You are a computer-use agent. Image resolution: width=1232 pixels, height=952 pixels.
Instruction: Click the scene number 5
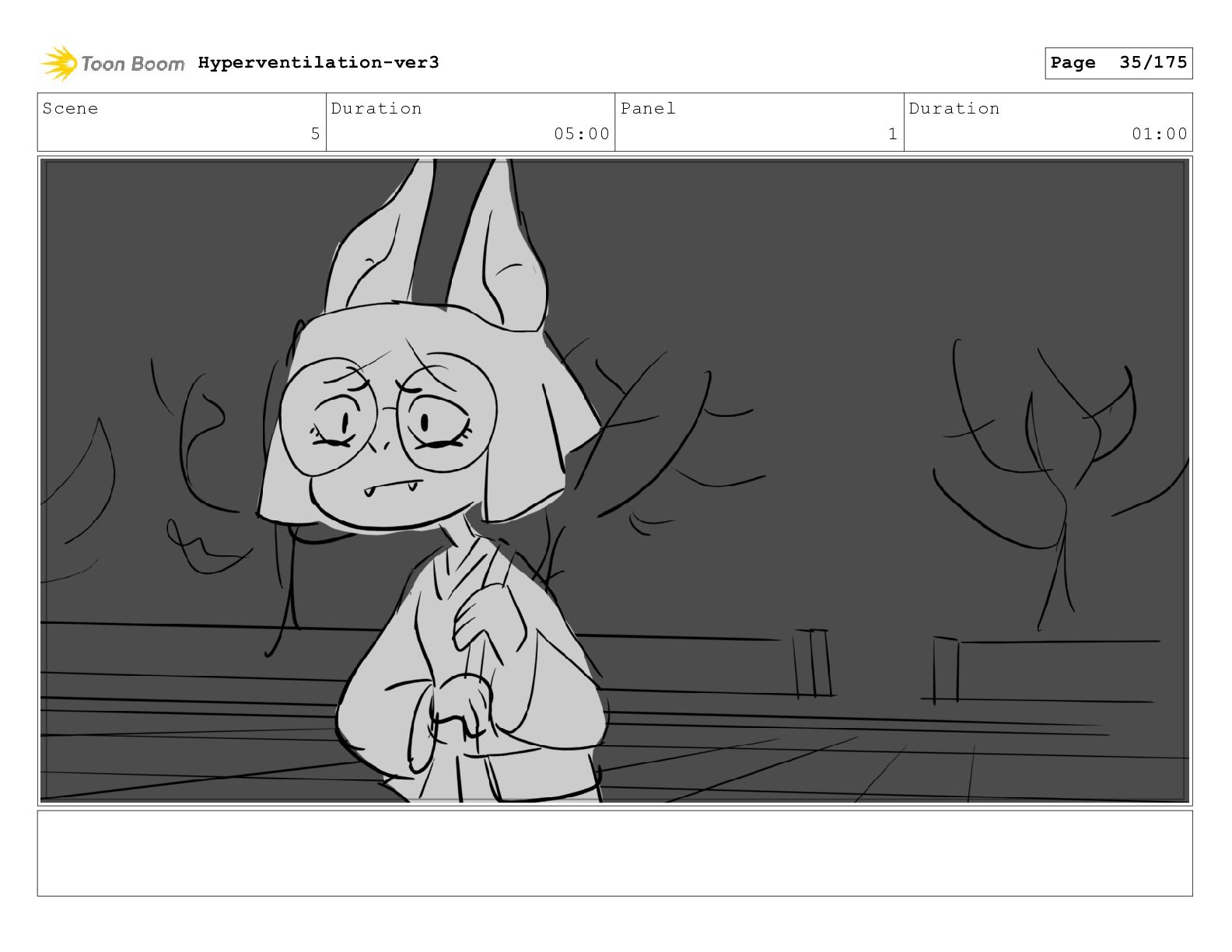click(315, 134)
